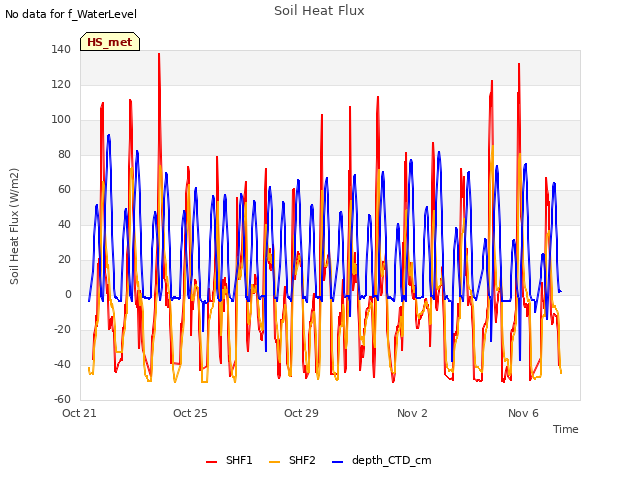Click the red SHF1 legend swatch

[211, 462]
